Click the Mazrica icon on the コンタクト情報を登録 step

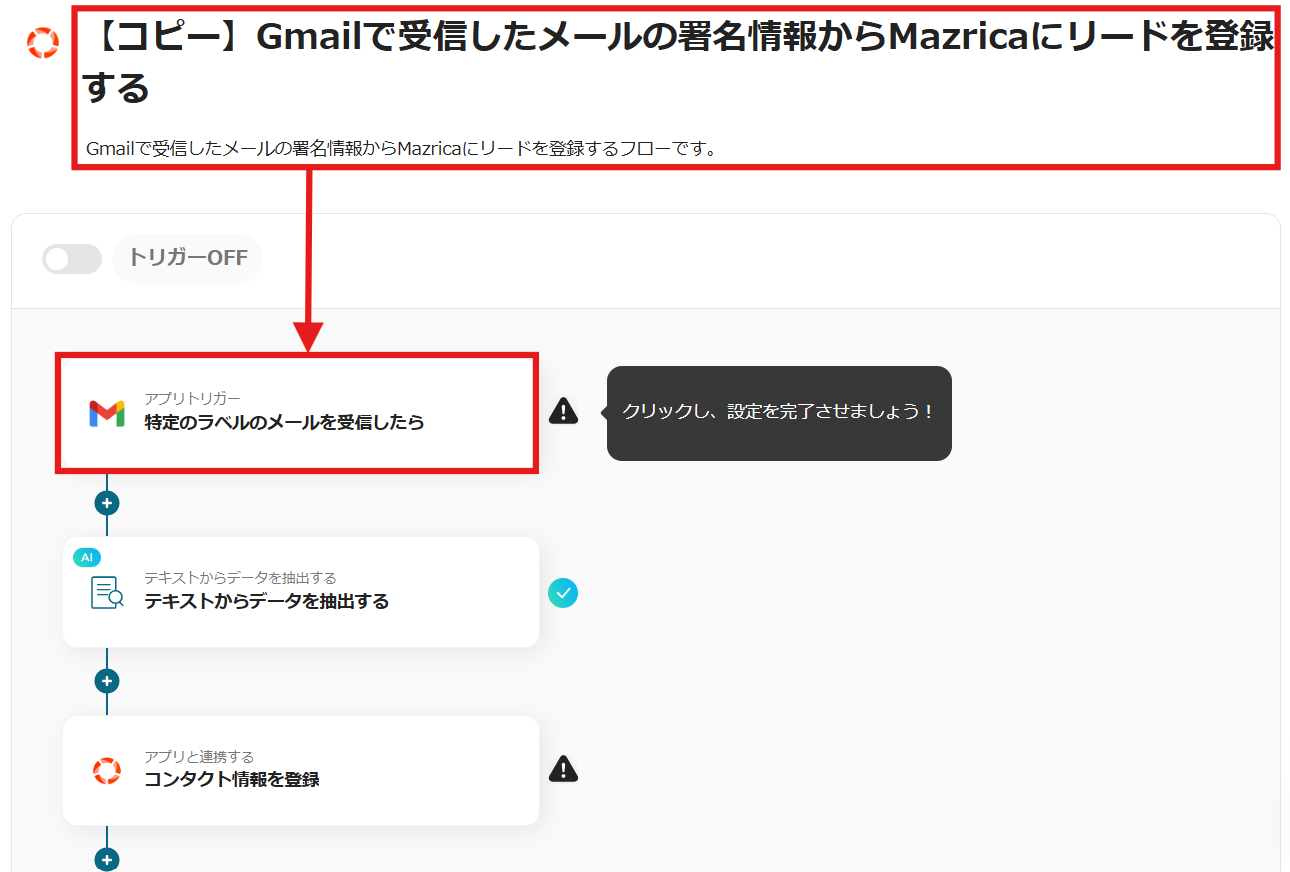107,770
